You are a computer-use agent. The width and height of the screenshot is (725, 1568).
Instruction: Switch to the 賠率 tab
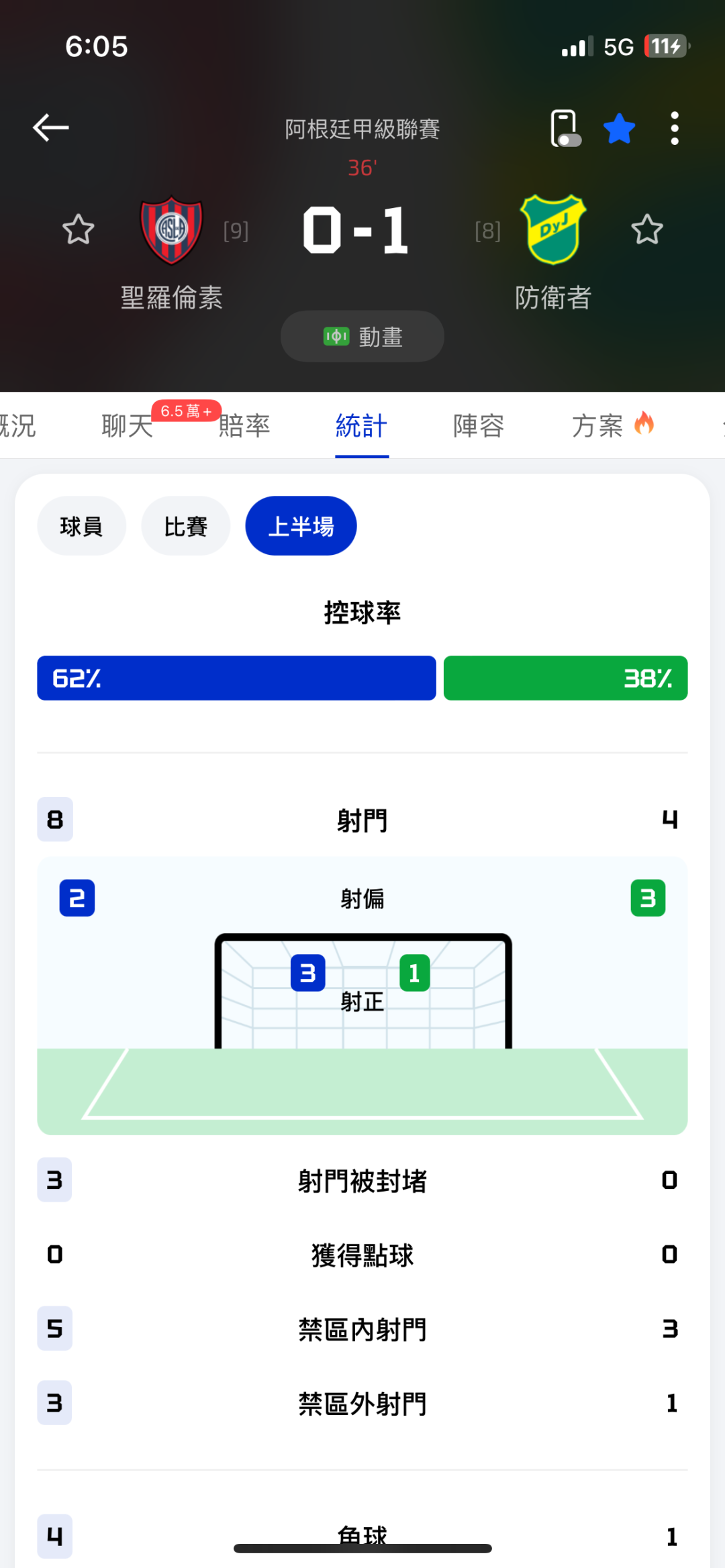[244, 425]
